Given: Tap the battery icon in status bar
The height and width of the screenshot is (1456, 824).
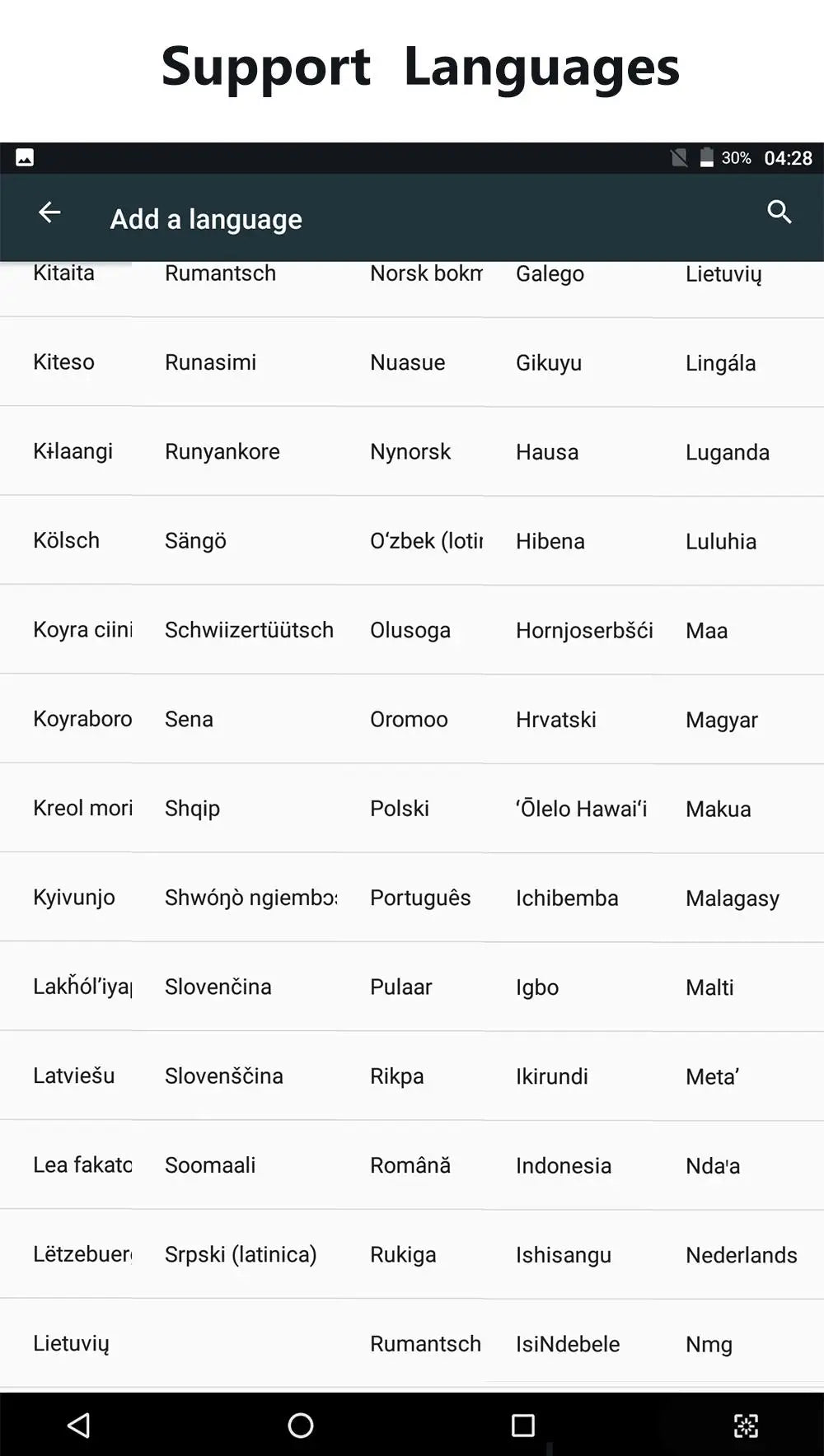Looking at the screenshot, I should [x=706, y=157].
